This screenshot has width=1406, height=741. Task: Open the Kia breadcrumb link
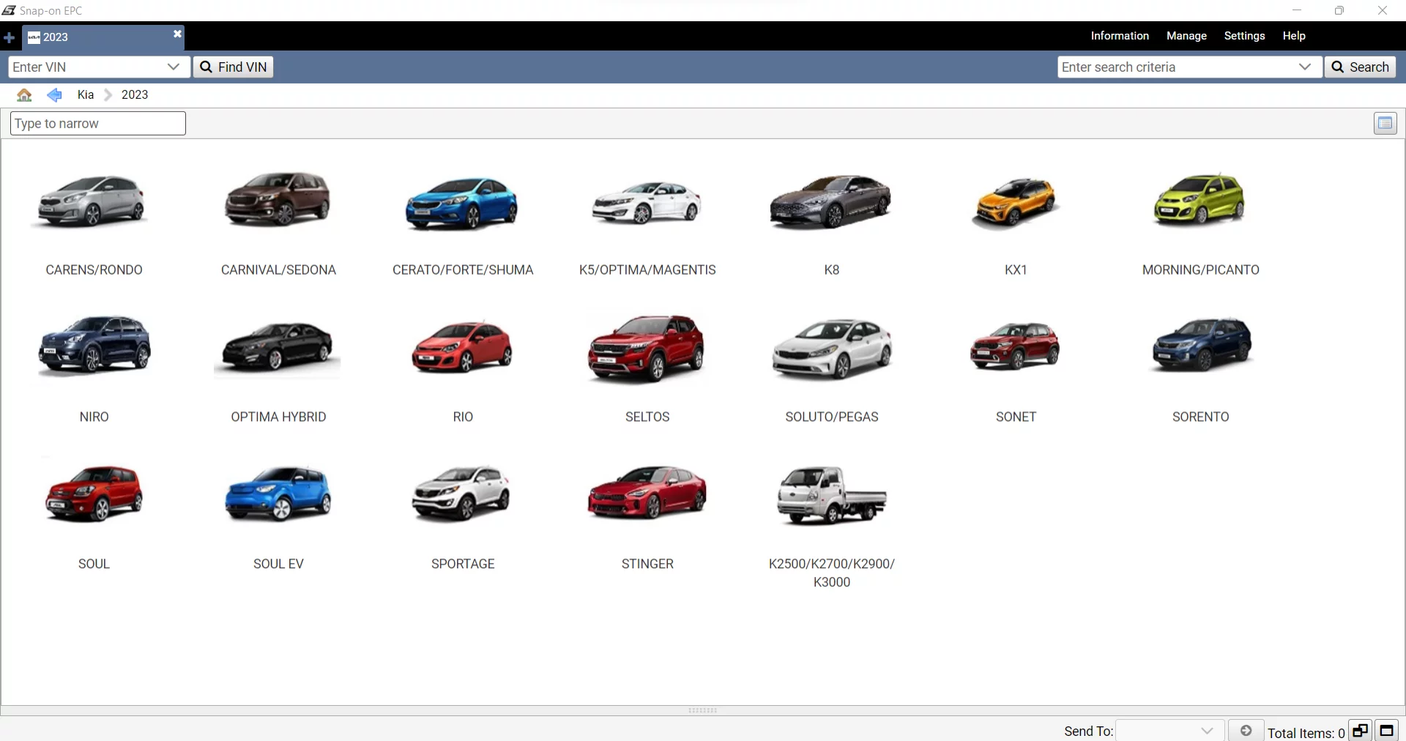pyautogui.click(x=85, y=94)
